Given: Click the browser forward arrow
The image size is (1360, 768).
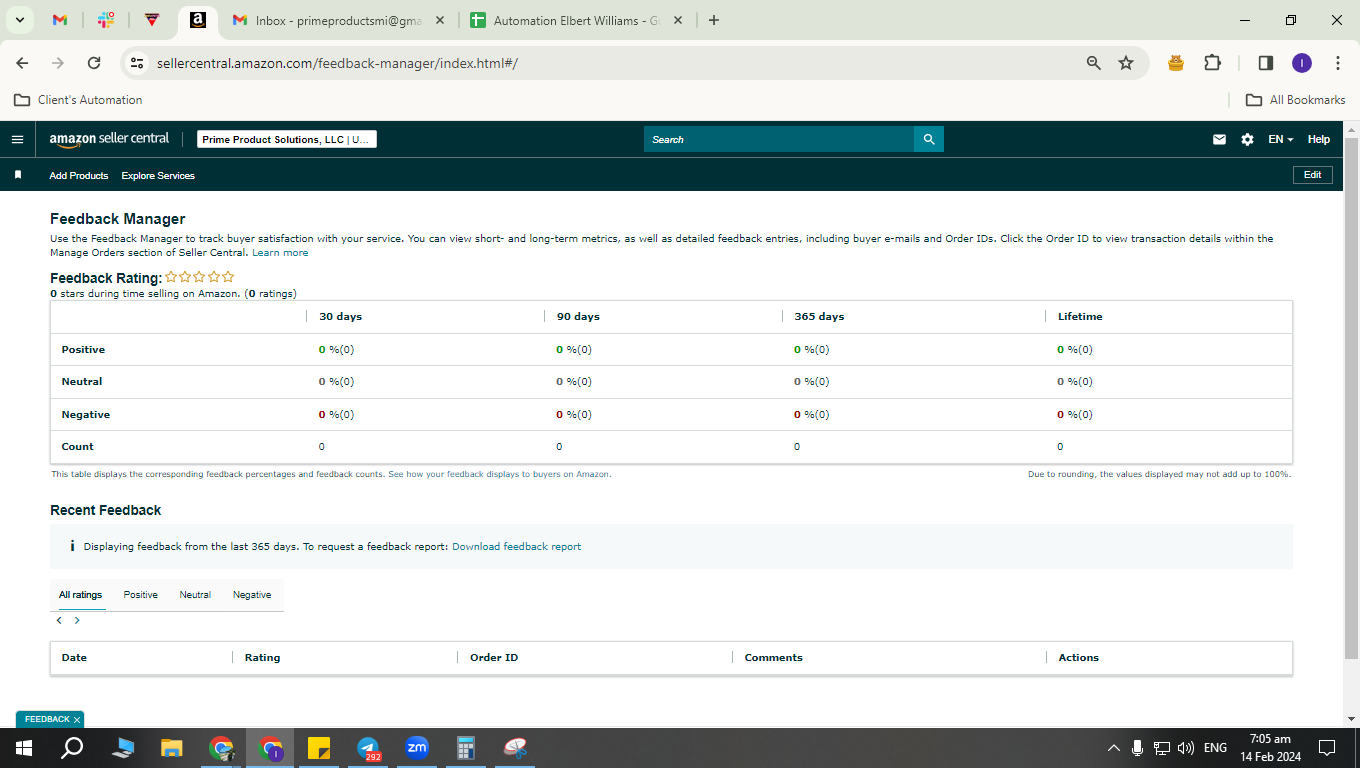Looking at the screenshot, I should click(58, 63).
